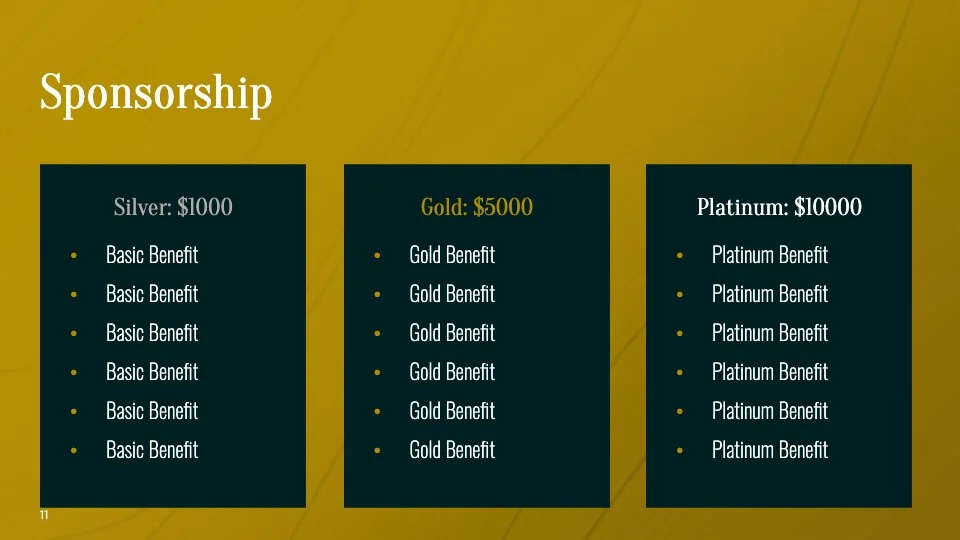Select the last "Gold Benefit" line
960x540 pixels.
click(x=452, y=450)
